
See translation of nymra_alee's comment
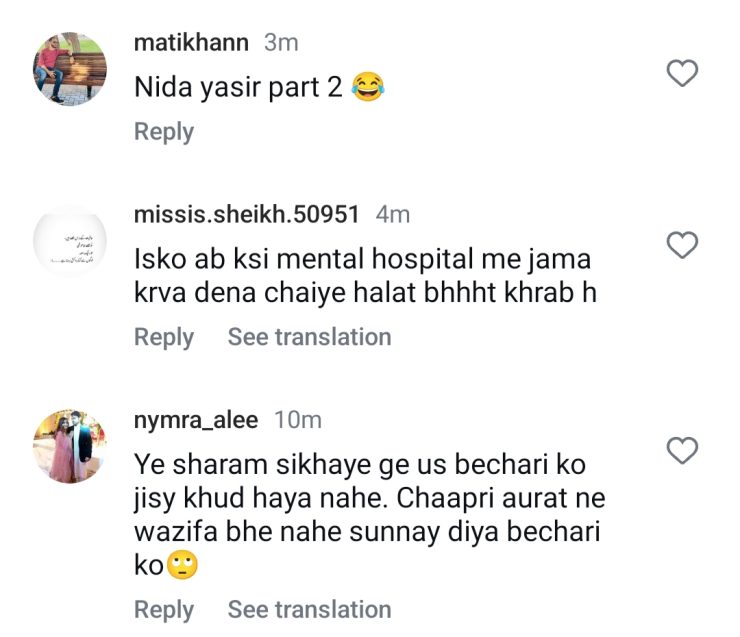309,609
